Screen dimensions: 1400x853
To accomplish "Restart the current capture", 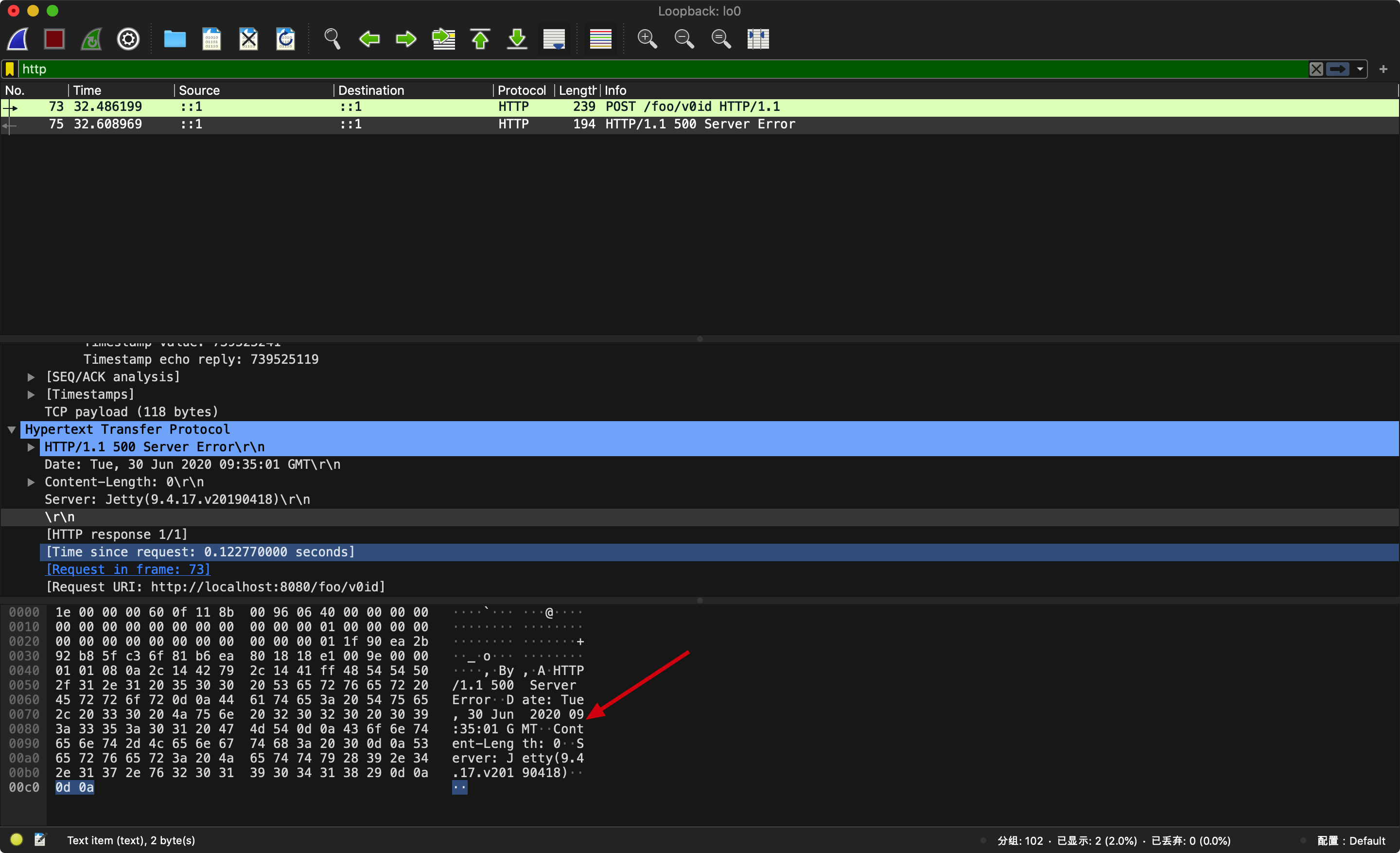I will point(91,39).
